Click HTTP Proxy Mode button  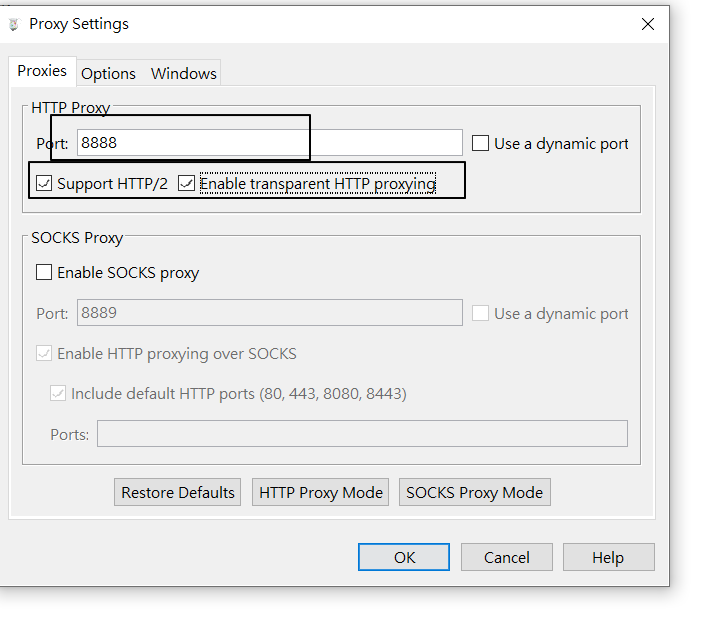click(x=321, y=492)
